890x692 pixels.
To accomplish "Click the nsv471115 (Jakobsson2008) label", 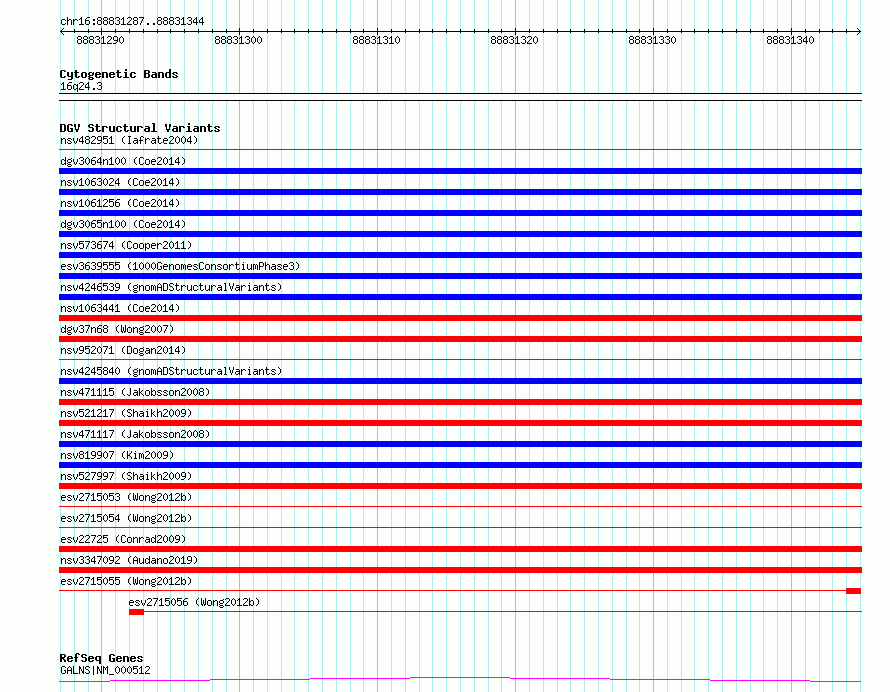I will (x=135, y=392).
